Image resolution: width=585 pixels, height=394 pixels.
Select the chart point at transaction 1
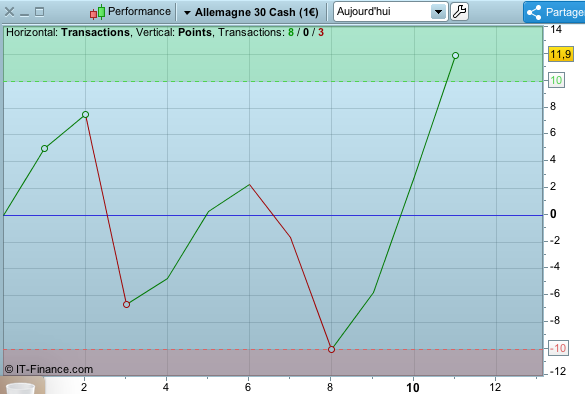pos(44,148)
